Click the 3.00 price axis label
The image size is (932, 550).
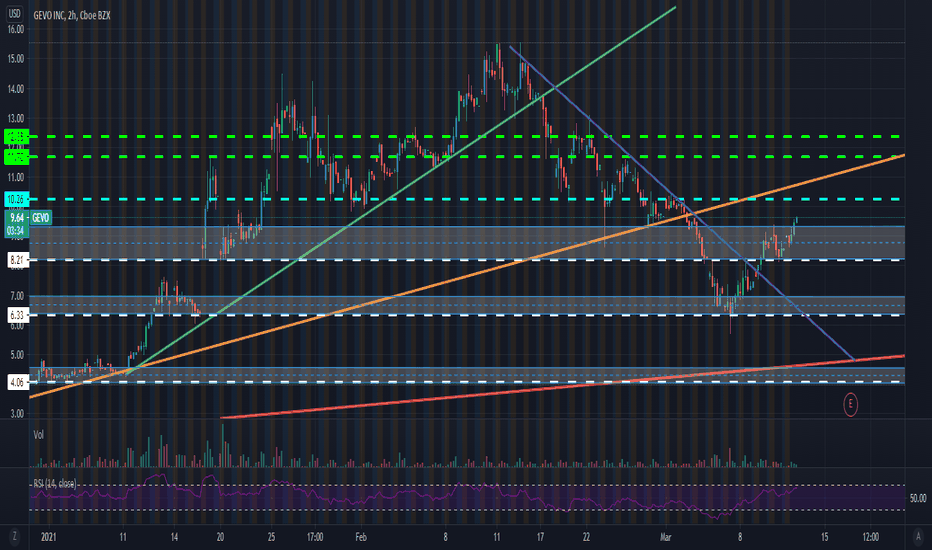[x=17, y=414]
